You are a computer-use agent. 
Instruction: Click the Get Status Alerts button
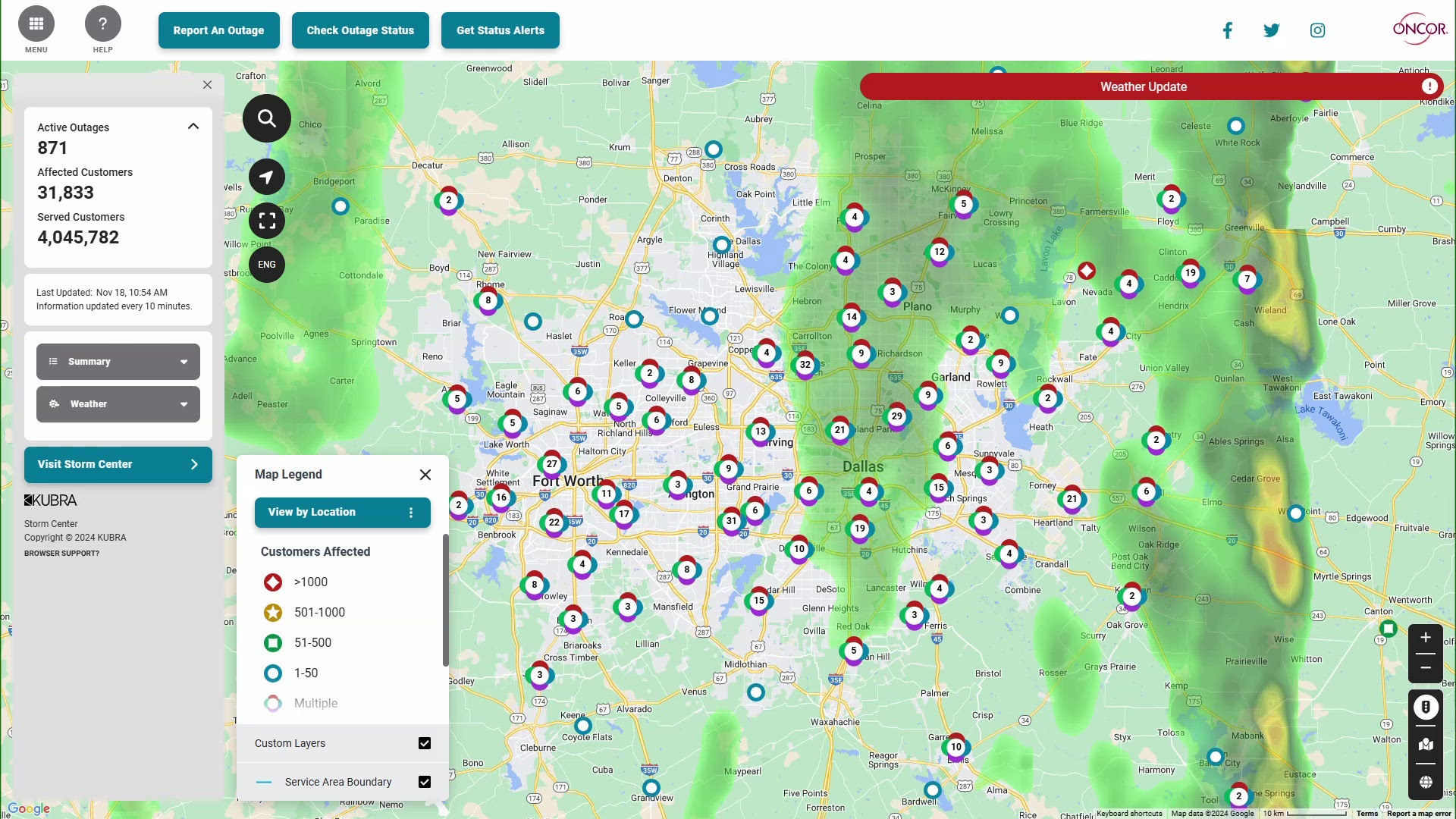click(500, 30)
